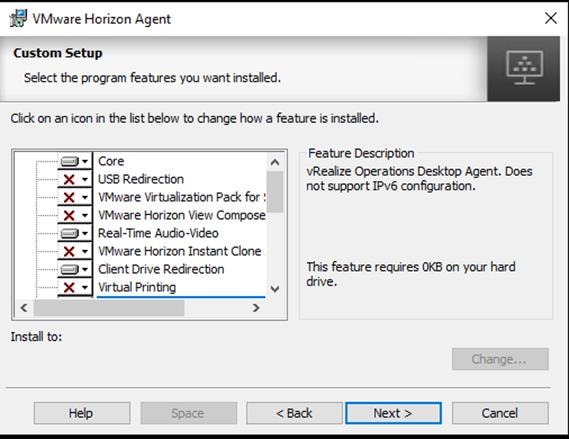Go back with the < Back button
This screenshot has height=439, width=569.
(294, 413)
